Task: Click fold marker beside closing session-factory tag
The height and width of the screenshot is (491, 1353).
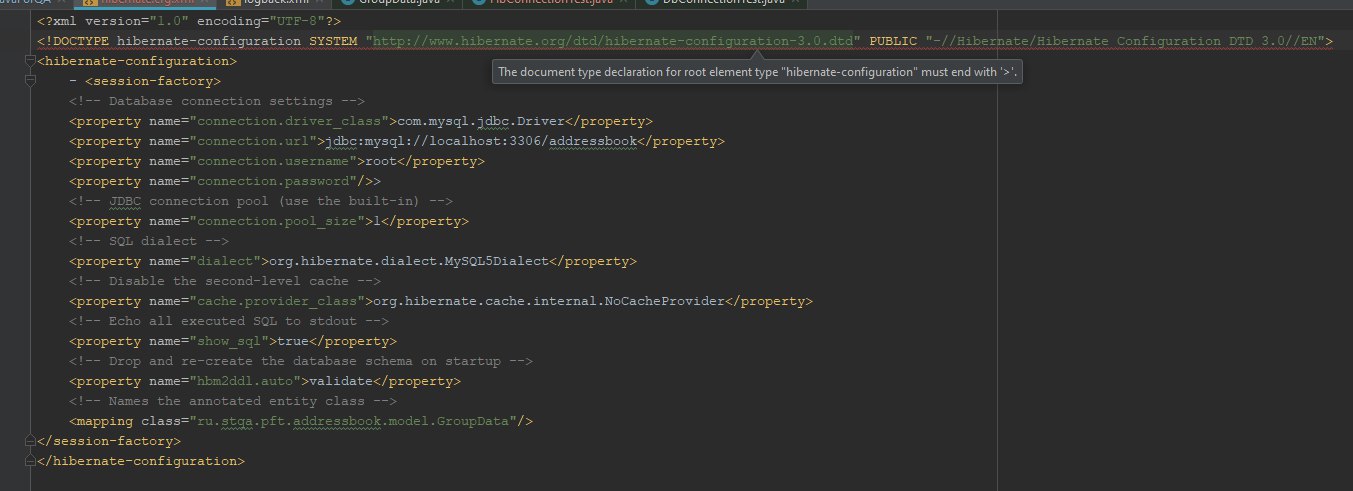Action: (31, 441)
